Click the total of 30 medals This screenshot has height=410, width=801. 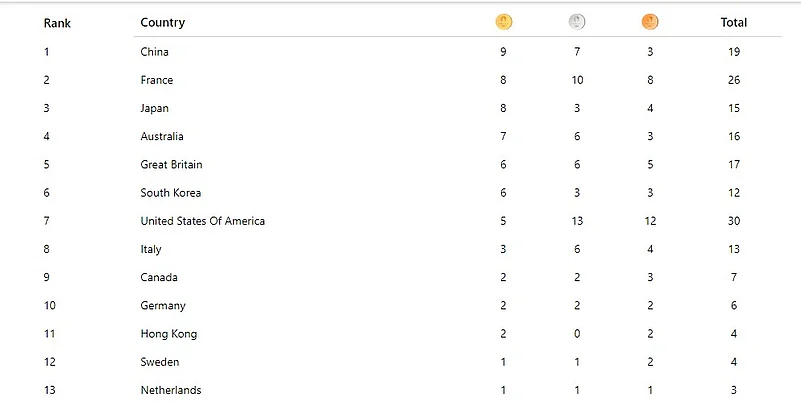tap(734, 221)
